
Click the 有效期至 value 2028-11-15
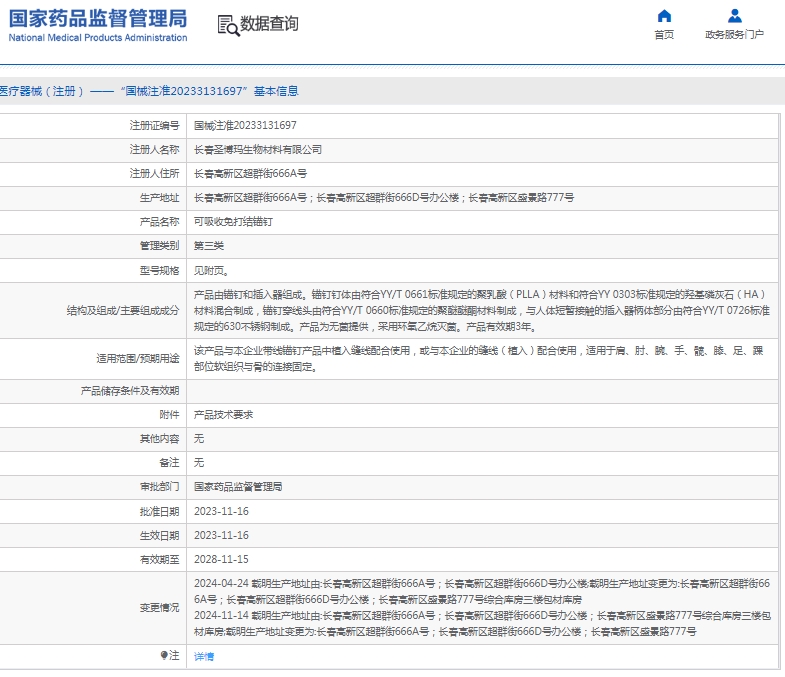pyautogui.click(x=221, y=559)
